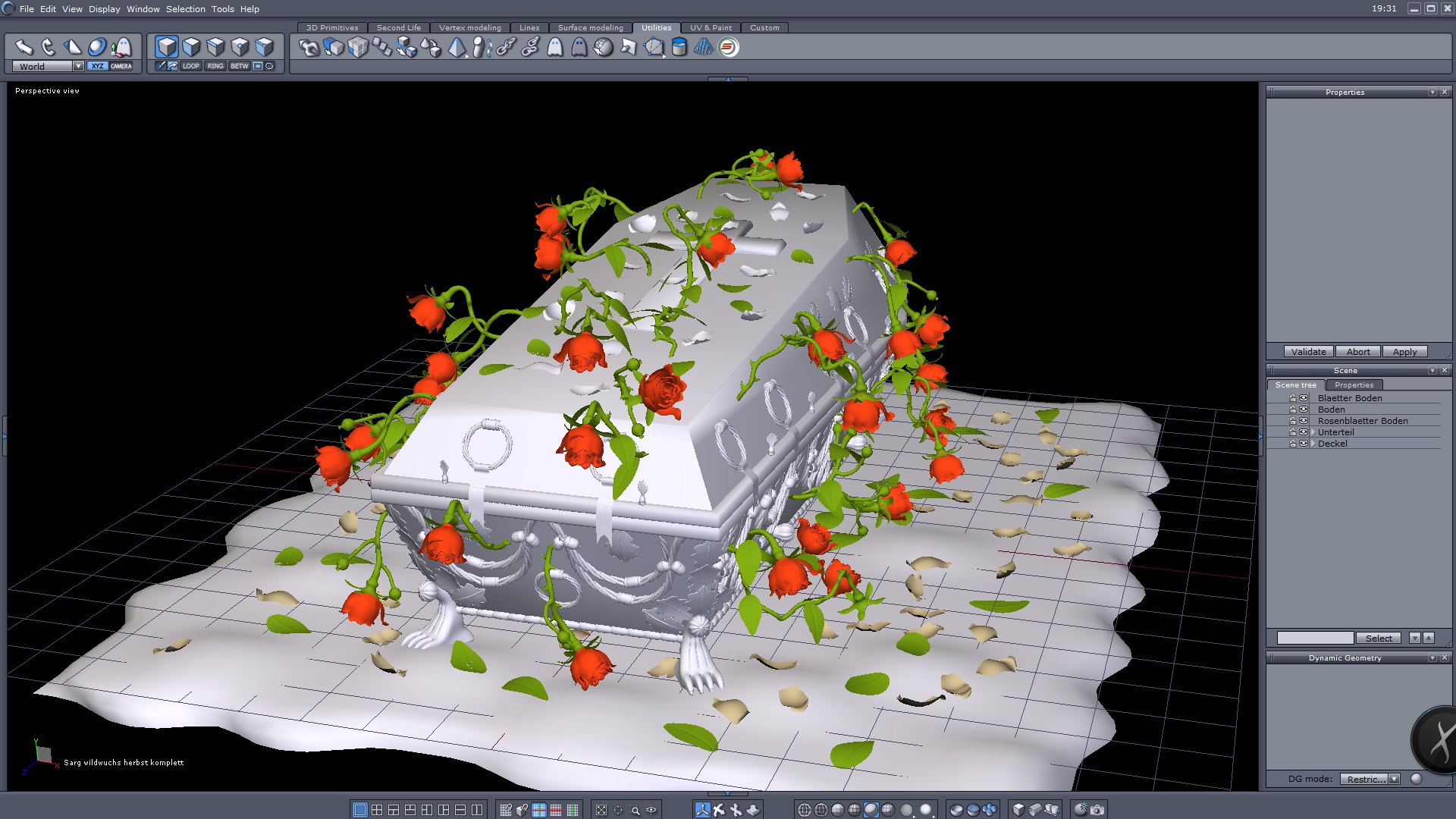Hide the Boden object via eye icon
Image resolution: width=1456 pixels, height=819 pixels.
point(1304,409)
